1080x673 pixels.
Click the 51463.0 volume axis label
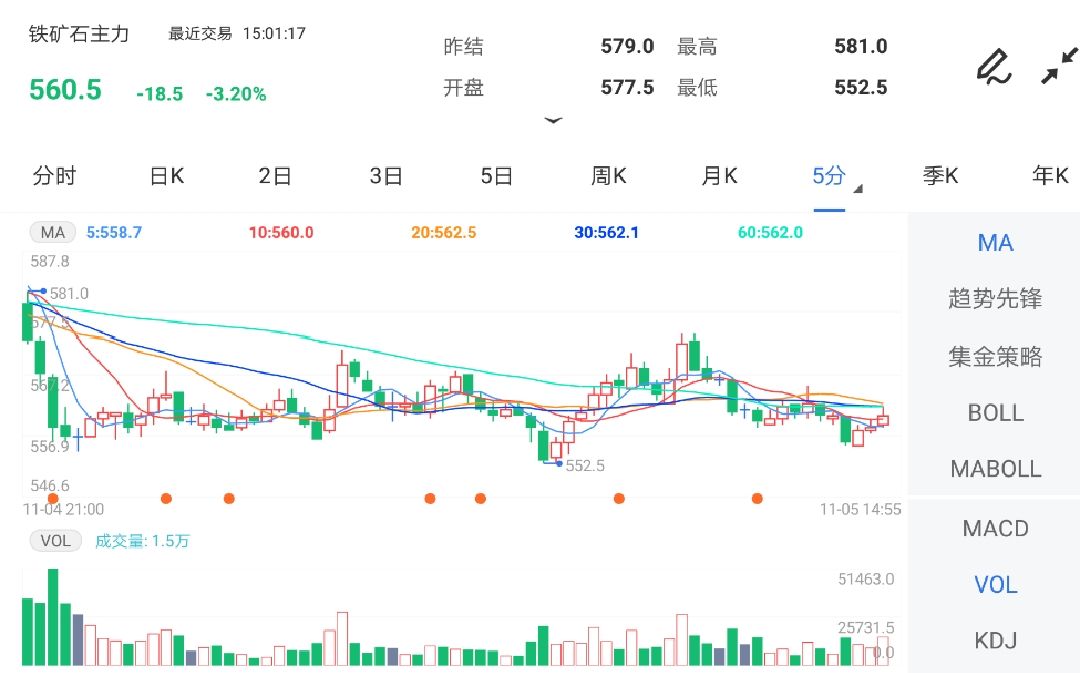pyautogui.click(x=866, y=579)
